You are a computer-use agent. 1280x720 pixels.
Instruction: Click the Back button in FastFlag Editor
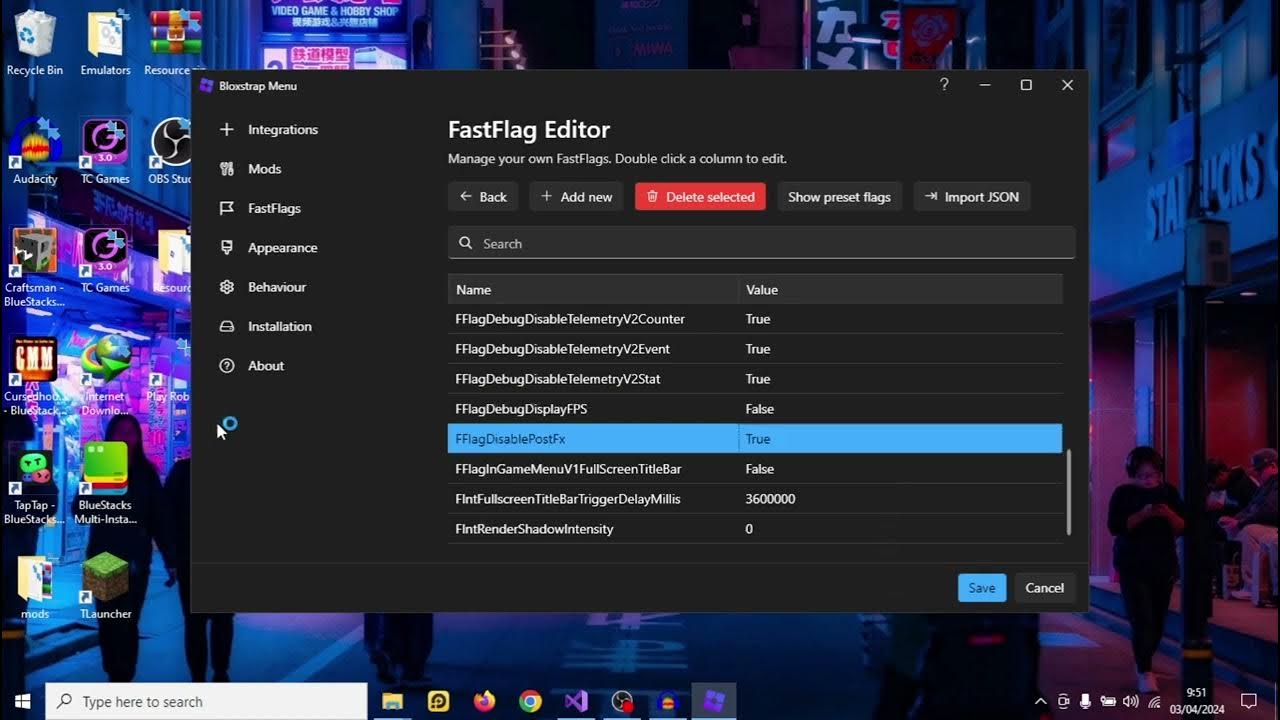point(483,197)
